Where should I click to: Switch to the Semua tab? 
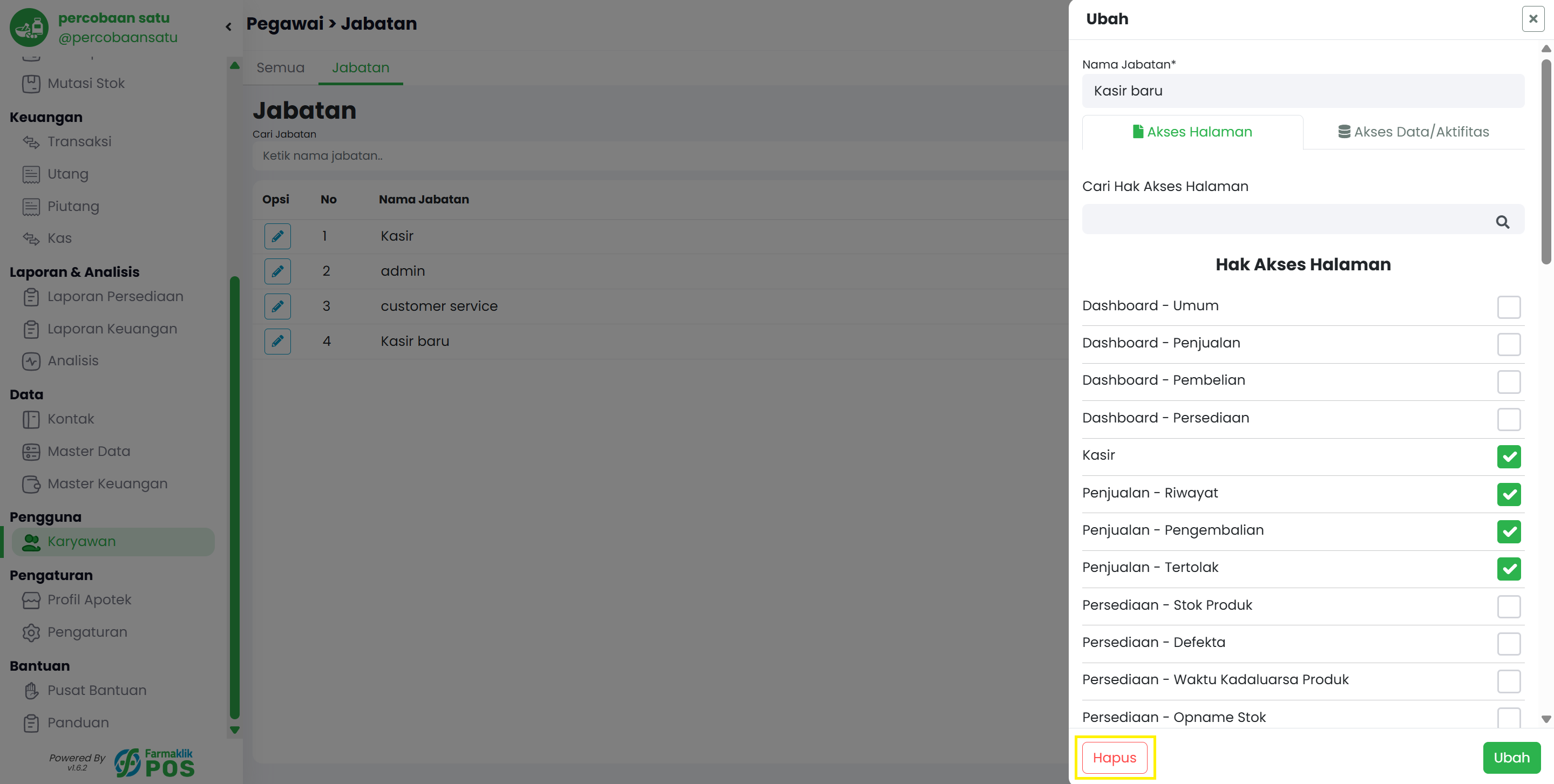[281, 67]
